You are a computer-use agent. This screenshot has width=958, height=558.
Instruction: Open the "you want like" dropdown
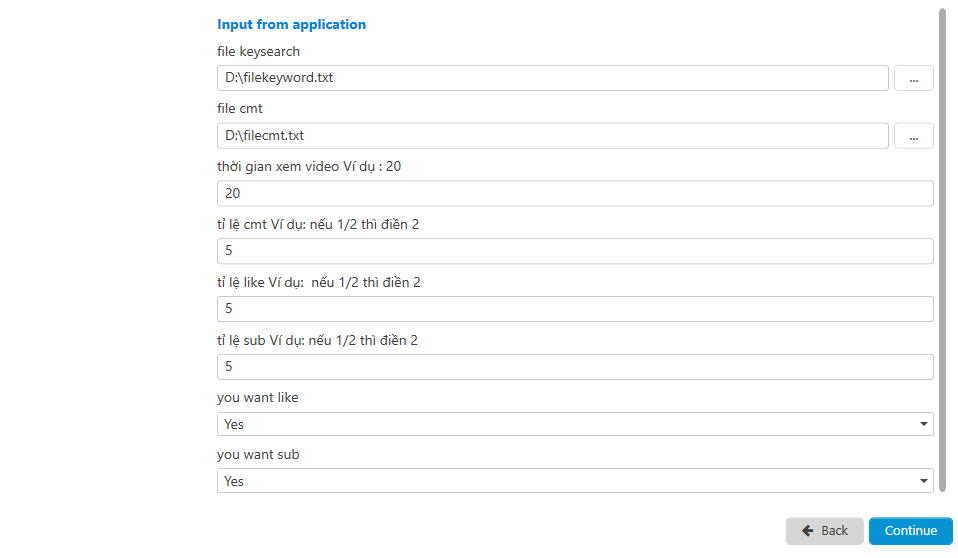pos(575,424)
